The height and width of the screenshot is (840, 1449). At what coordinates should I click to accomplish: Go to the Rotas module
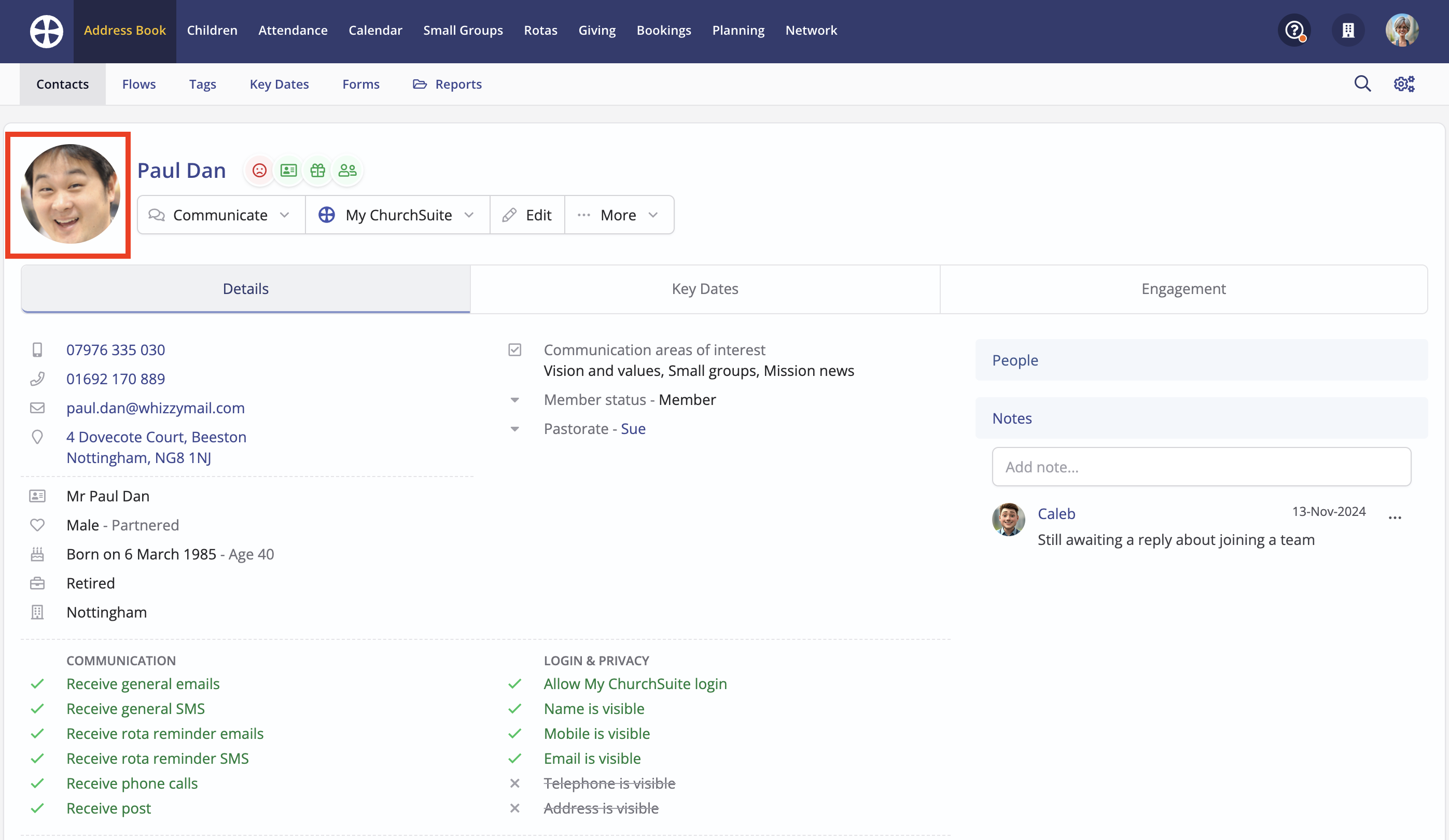coord(540,31)
